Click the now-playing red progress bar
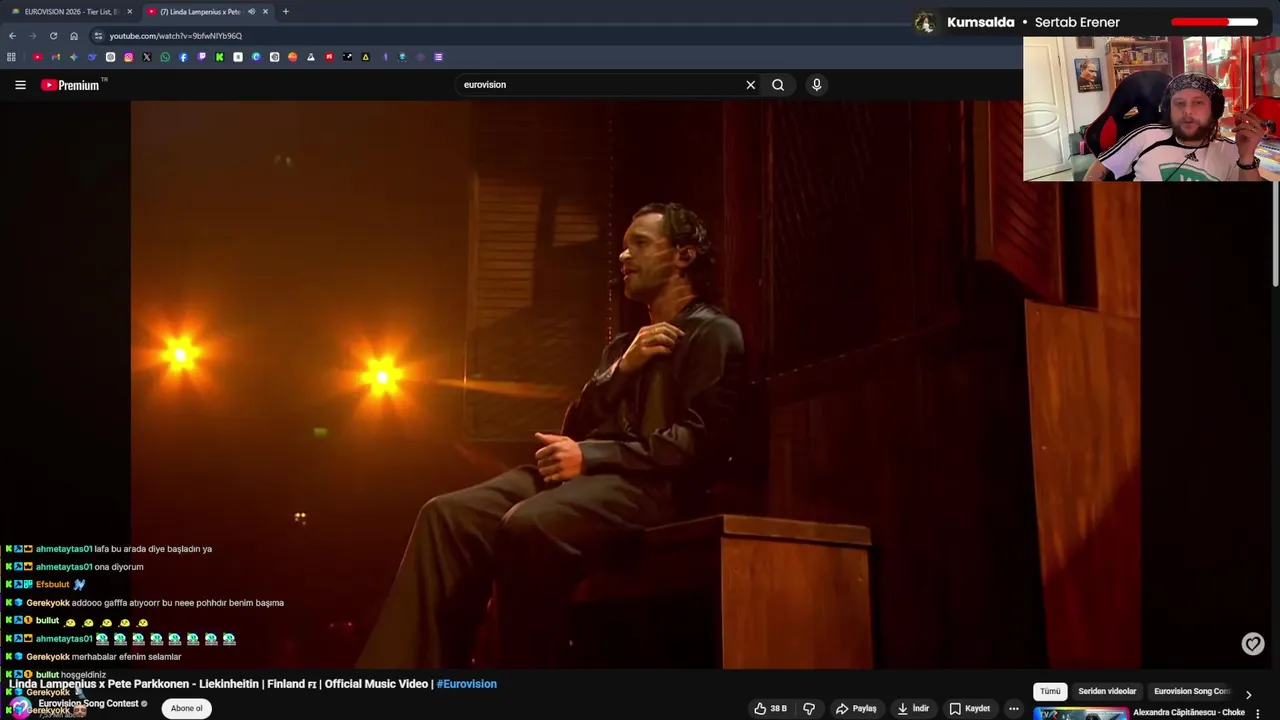Image resolution: width=1280 pixels, height=720 pixels. 1214,22
